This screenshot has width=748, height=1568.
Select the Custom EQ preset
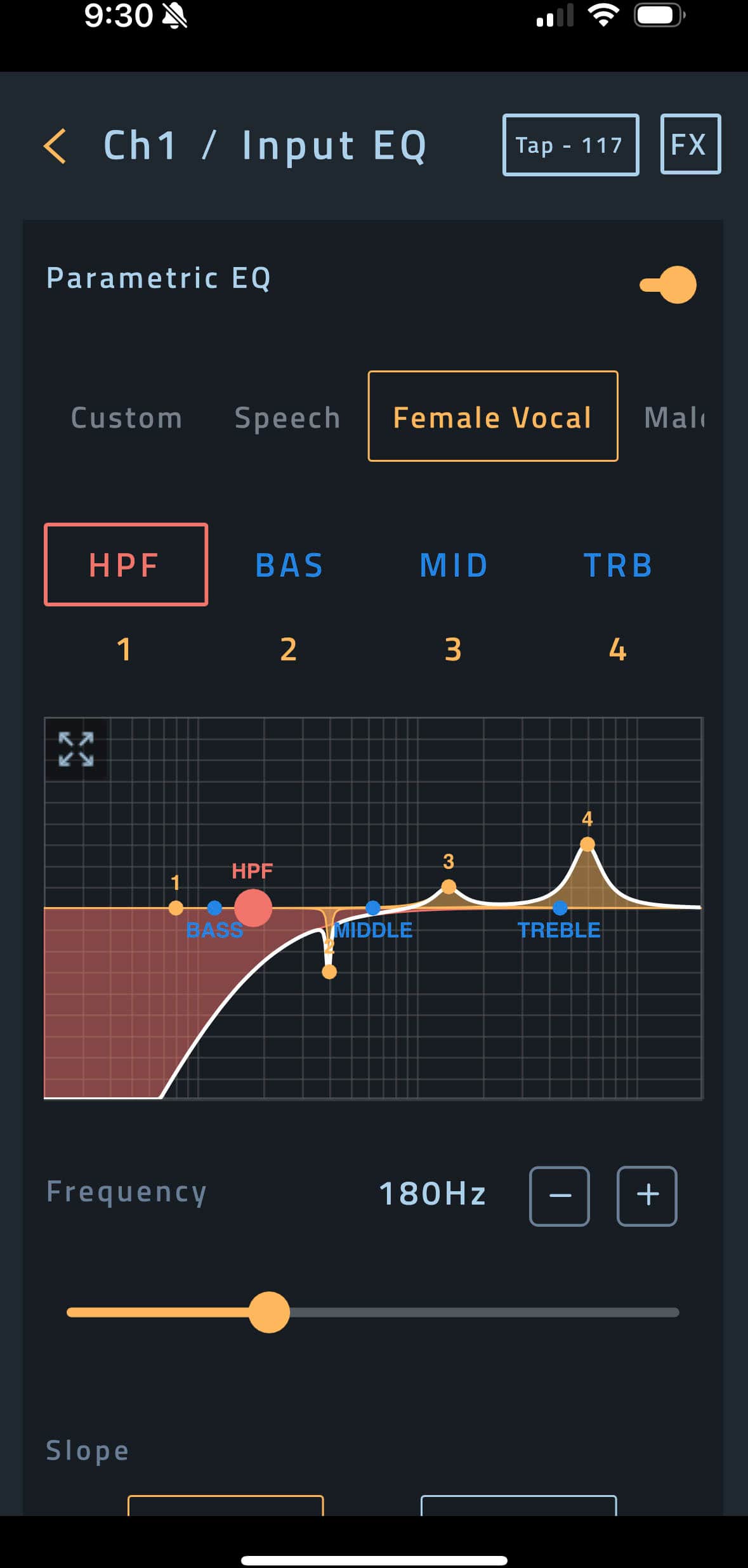coord(126,418)
